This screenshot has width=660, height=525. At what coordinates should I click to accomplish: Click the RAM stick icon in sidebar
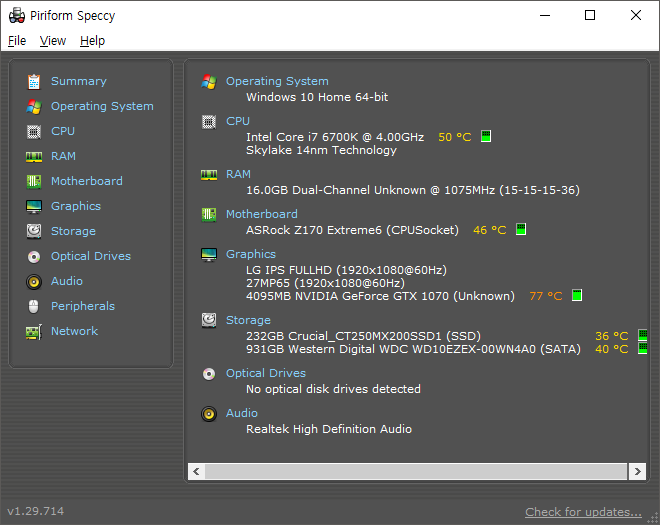click(x=34, y=157)
